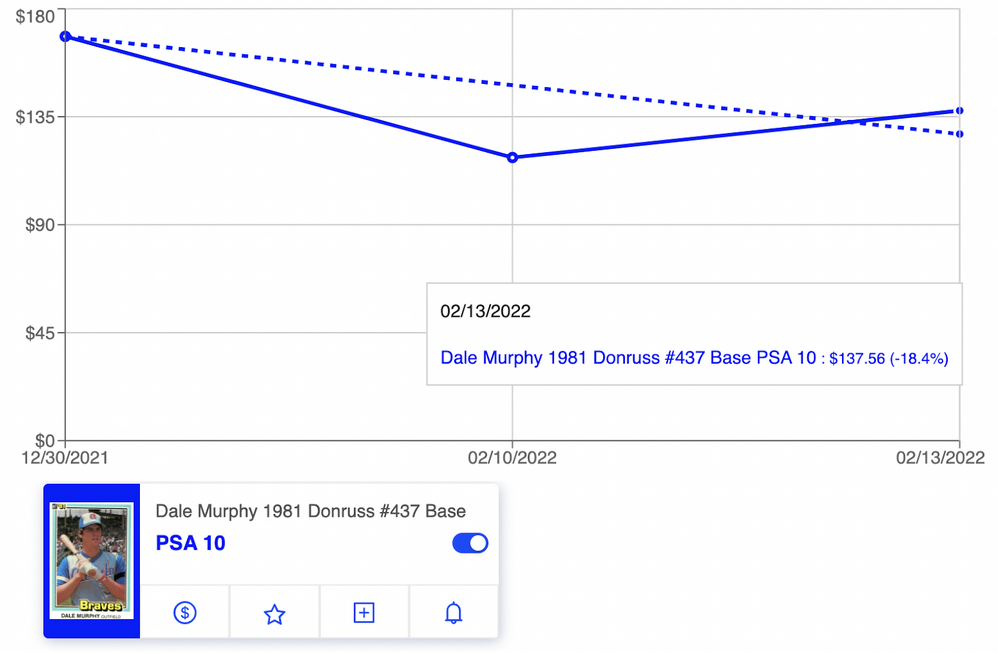The width and height of the screenshot is (998, 654).
Task: Click the "$180" y-axis label
Action: [x=36, y=17]
